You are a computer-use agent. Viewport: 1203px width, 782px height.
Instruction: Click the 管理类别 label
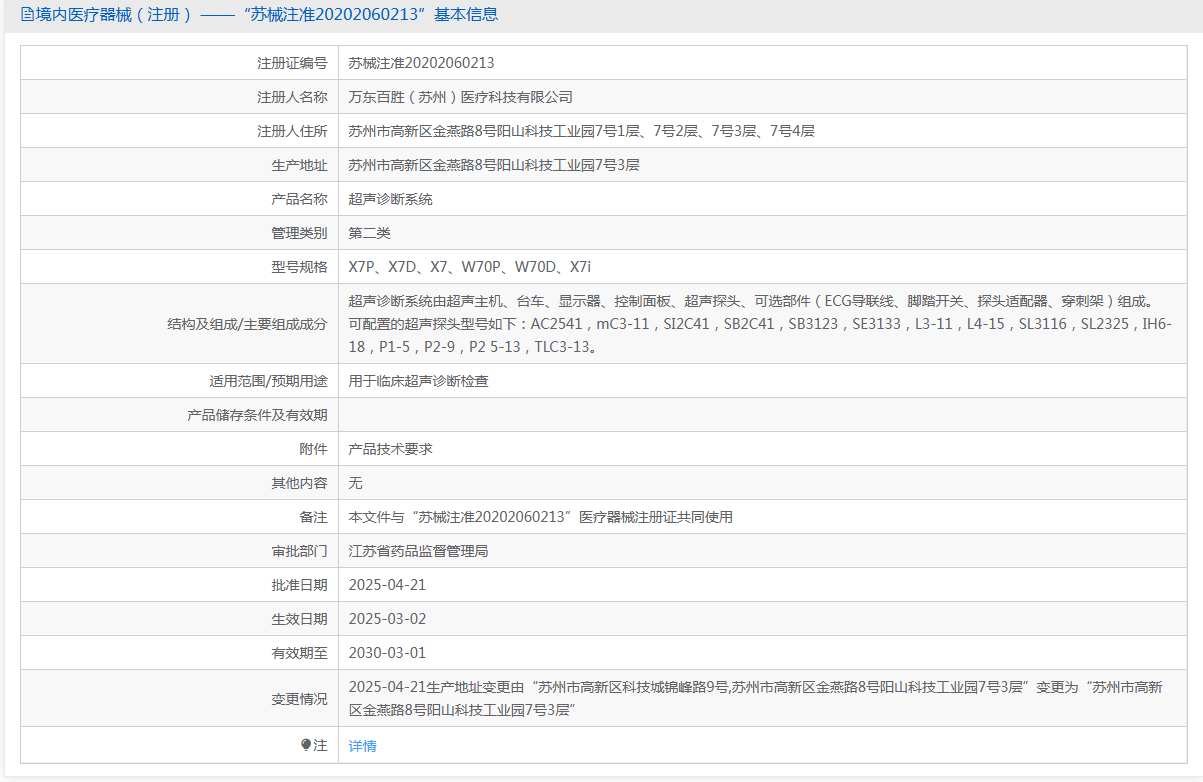click(x=299, y=233)
